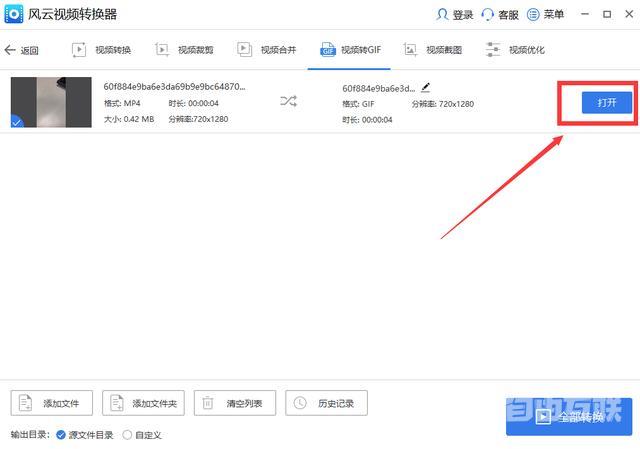Switch to the 视频转换 tab
The image size is (640, 449).
pos(101,50)
